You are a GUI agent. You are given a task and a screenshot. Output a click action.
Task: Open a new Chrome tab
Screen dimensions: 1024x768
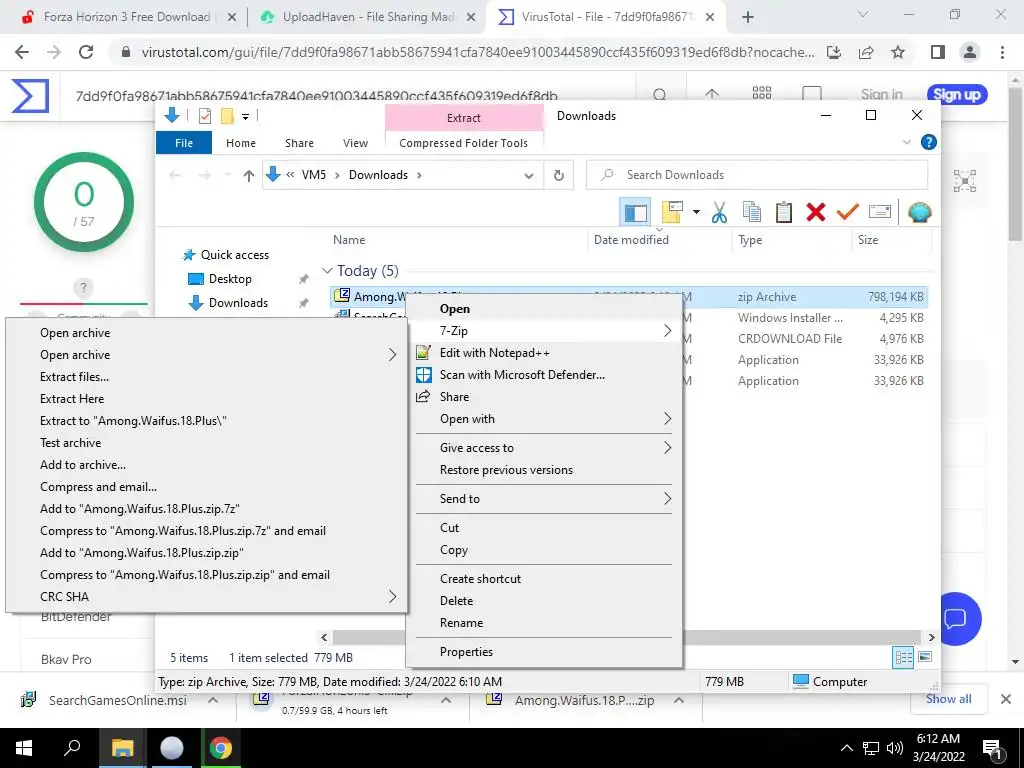748,17
